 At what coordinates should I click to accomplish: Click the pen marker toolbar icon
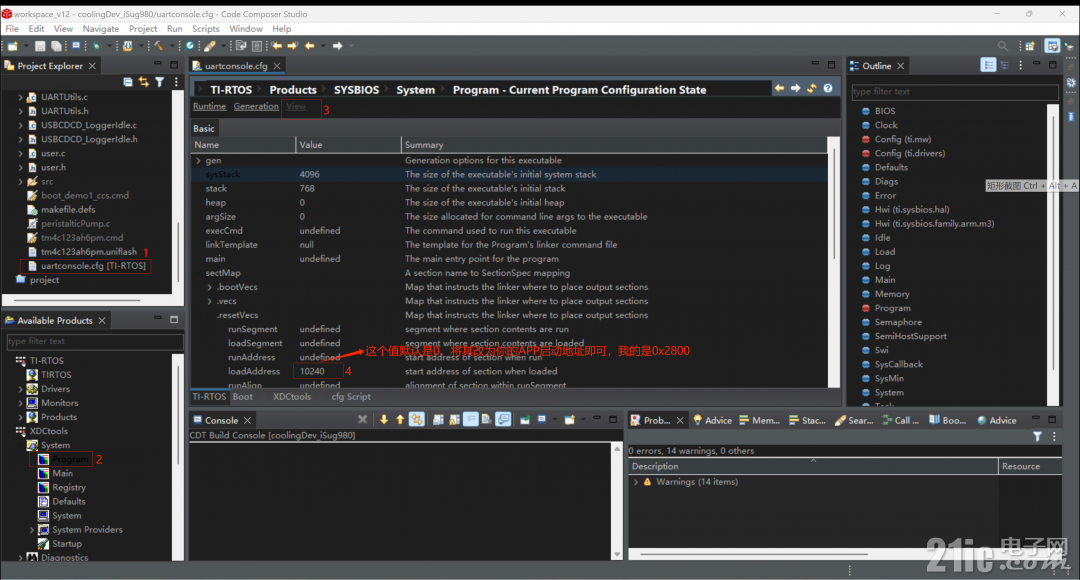(x=210, y=46)
